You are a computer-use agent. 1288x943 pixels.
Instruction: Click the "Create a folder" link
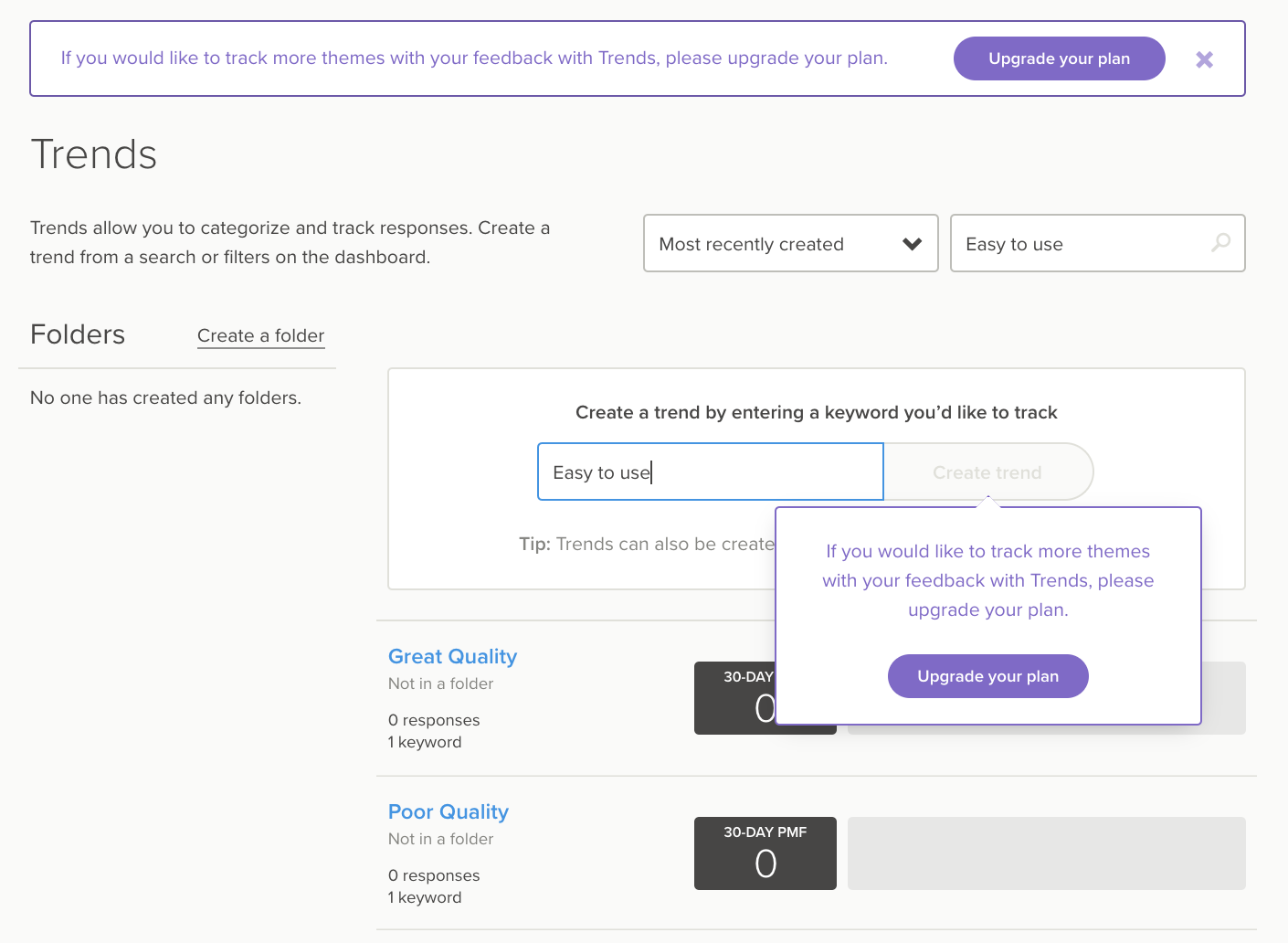point(260,335)
